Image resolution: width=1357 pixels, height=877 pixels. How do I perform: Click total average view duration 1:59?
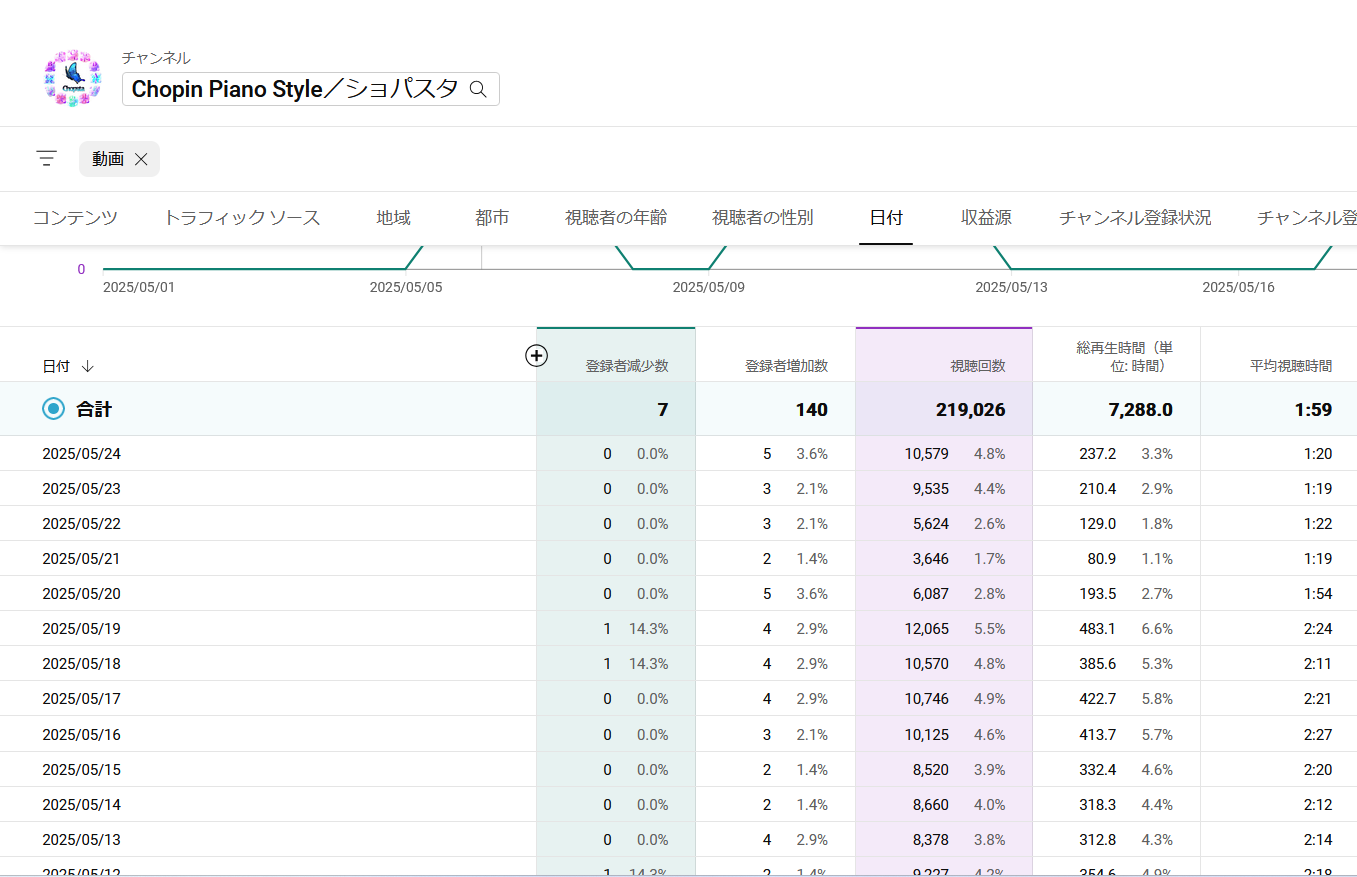click(x=1315, y=410)
